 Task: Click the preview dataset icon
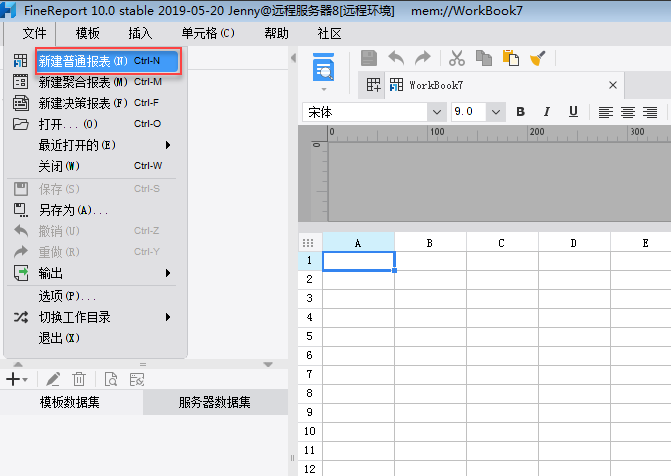point(111,379)
